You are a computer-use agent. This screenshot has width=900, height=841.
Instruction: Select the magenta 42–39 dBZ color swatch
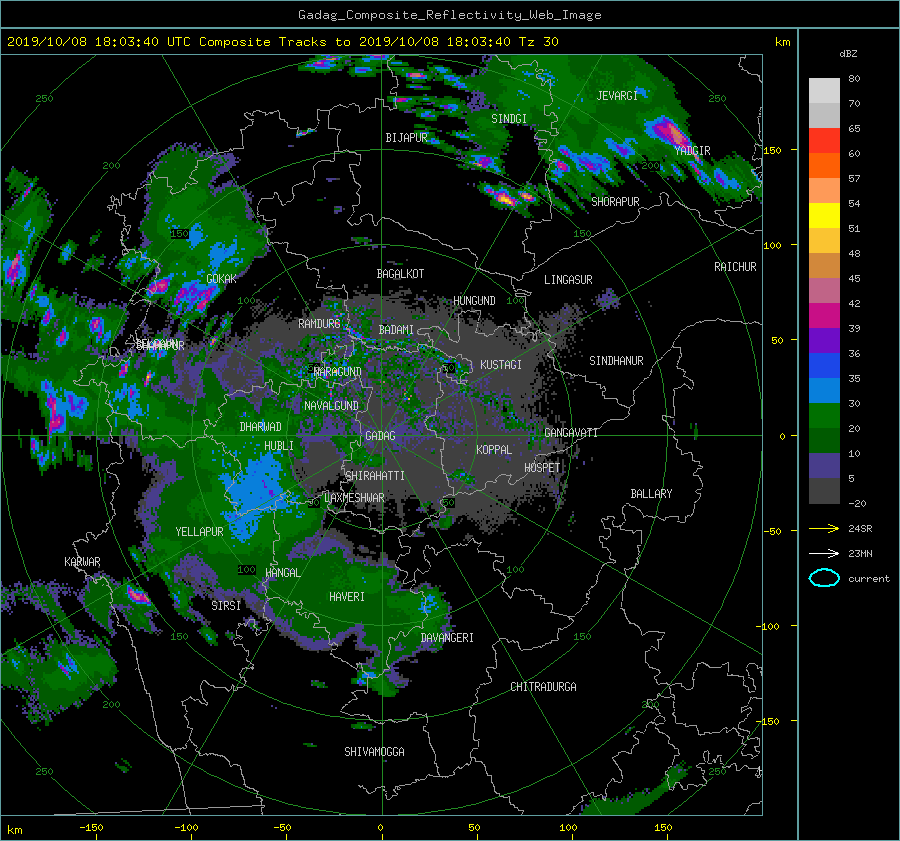[824, 316]
